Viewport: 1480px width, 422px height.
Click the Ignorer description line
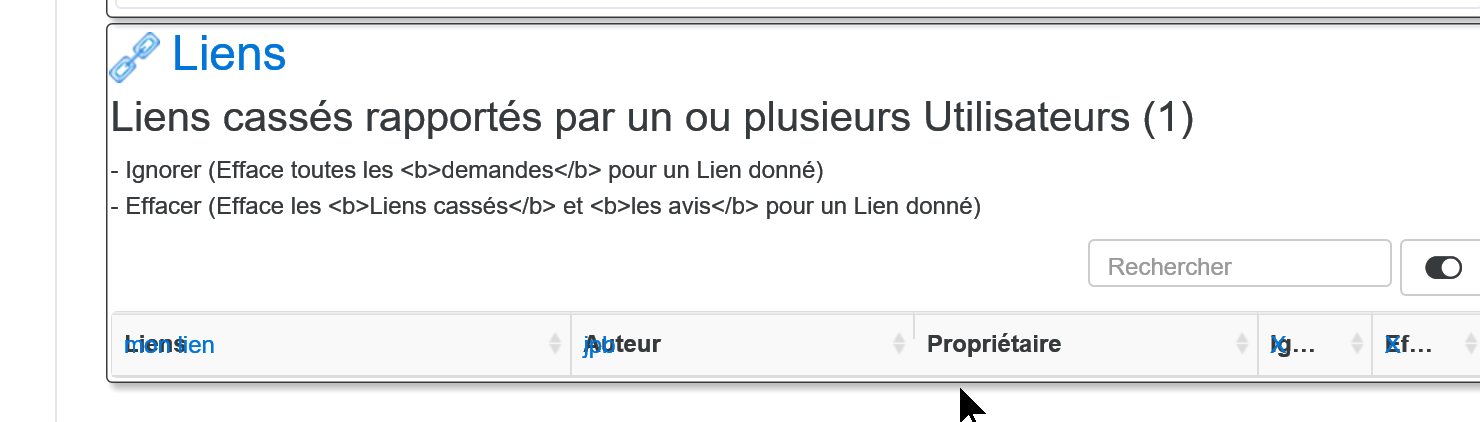[467, 170]
